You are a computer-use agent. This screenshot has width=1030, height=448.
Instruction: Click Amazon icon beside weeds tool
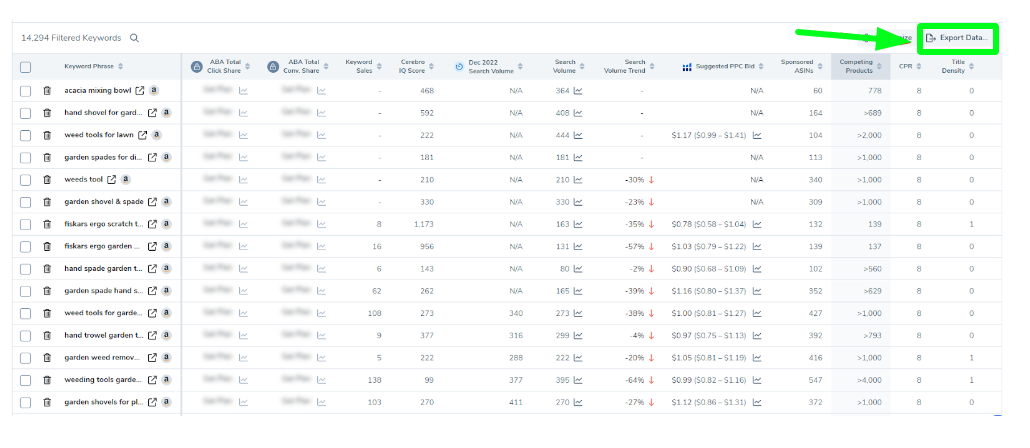pos(125,179)
